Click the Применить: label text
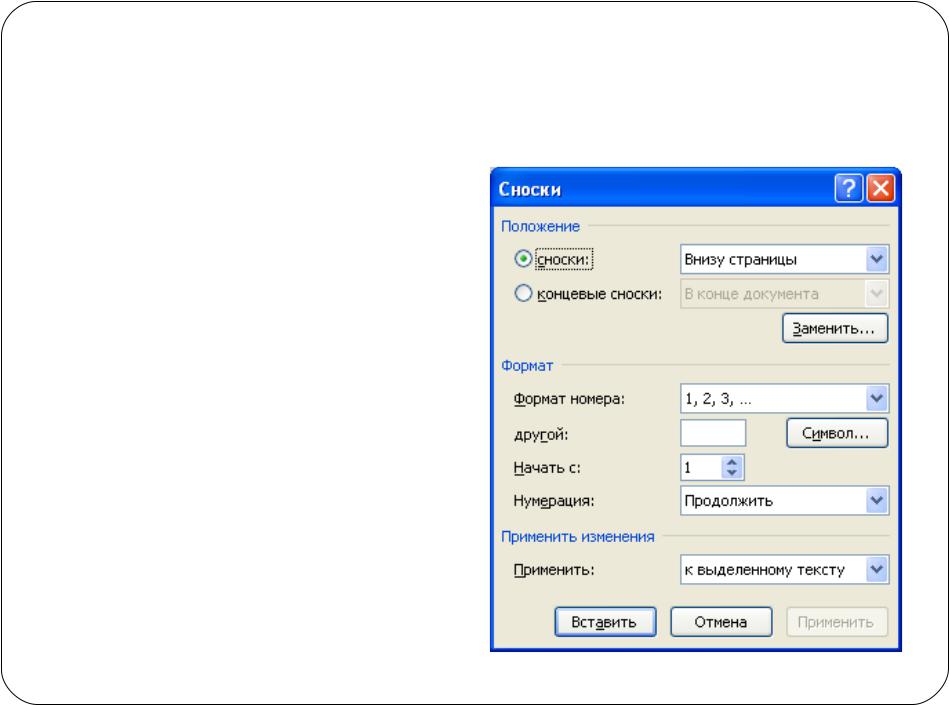 point(554,570)
